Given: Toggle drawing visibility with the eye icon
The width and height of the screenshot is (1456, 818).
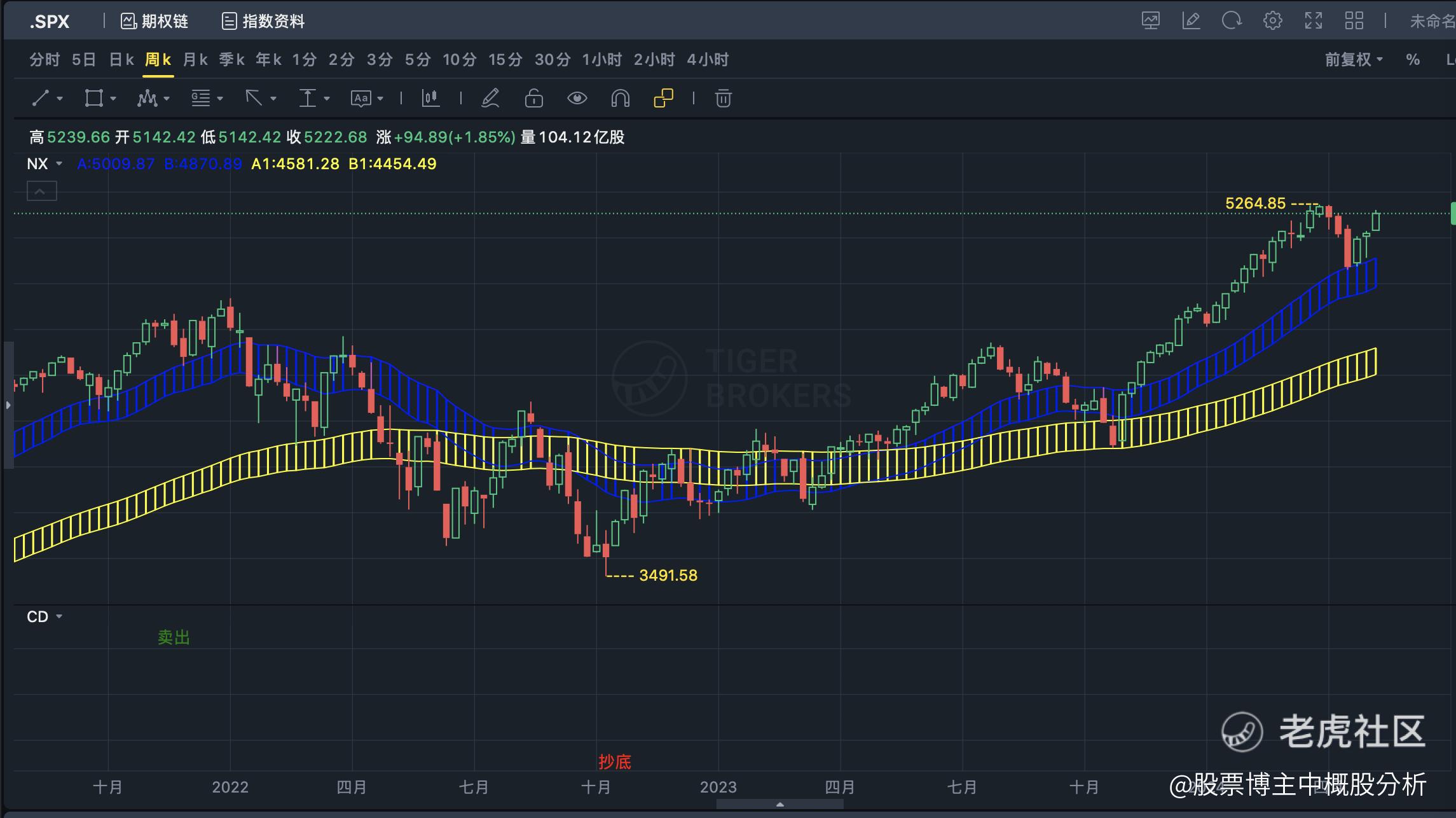Looking at the screenshot, I should (x=577, y=99).
